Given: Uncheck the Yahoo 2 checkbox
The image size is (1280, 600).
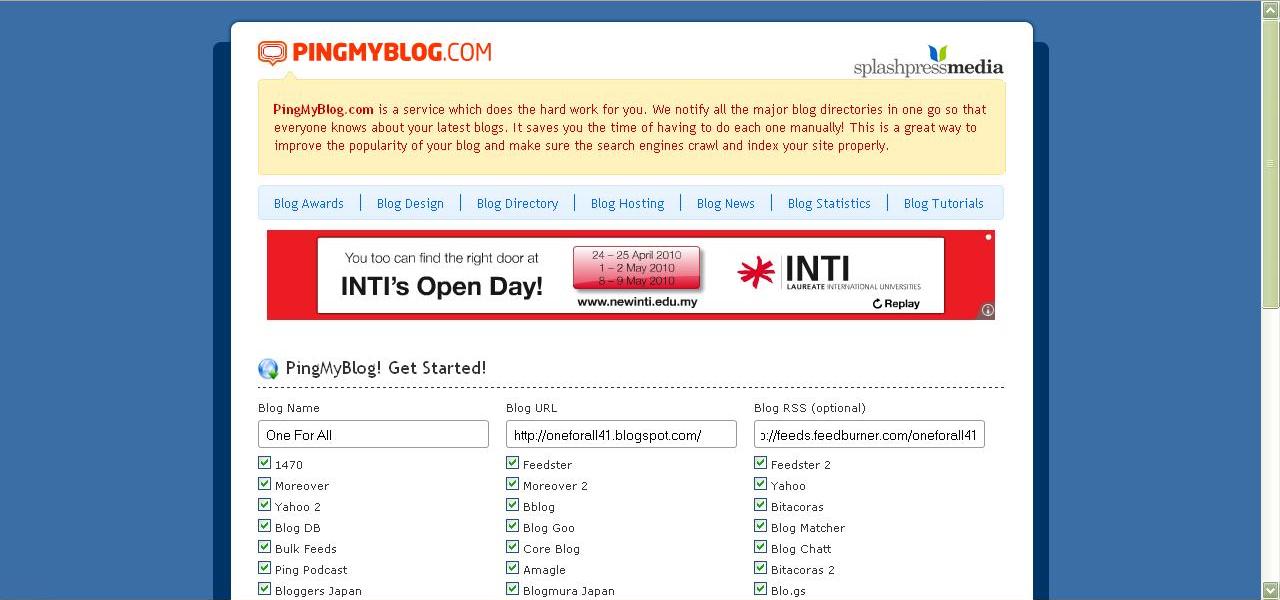Looking at the screenshot, I should click(264, 505).
